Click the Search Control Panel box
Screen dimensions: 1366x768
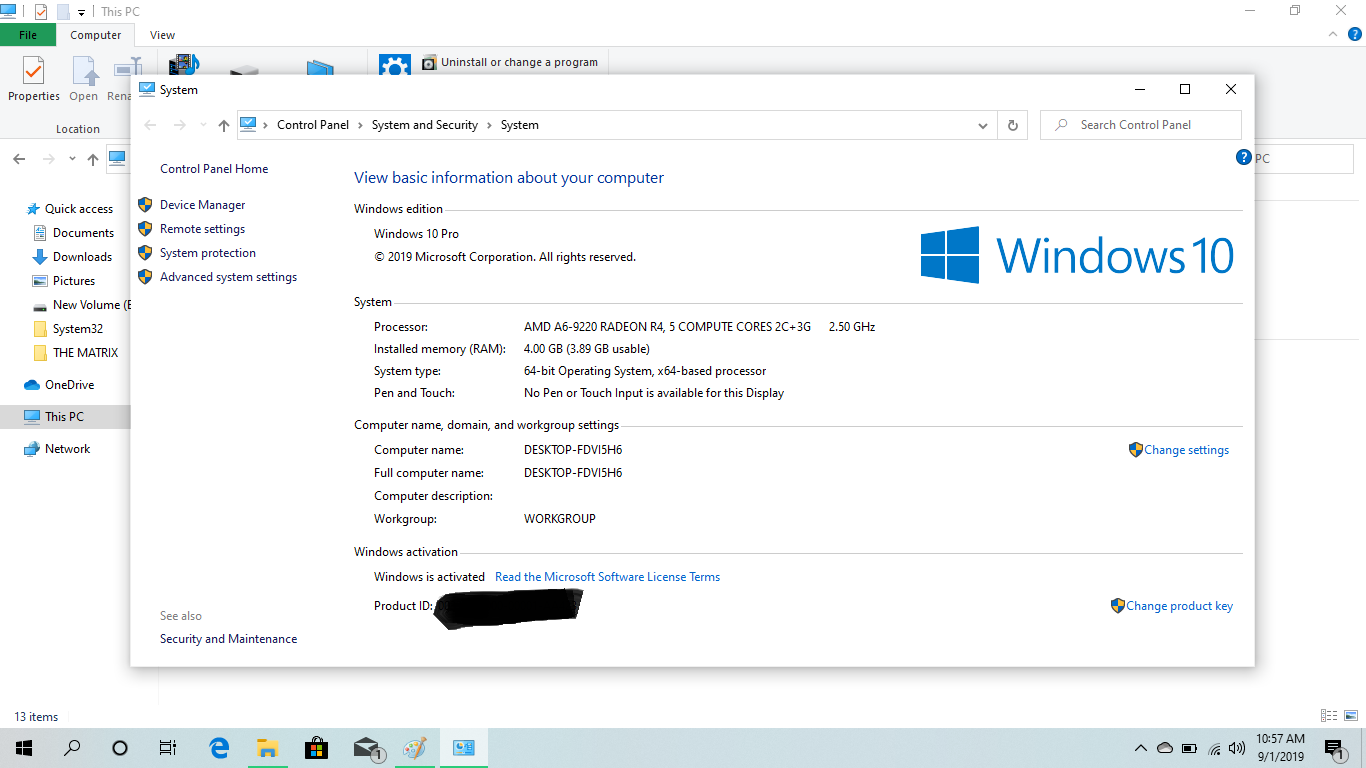pos(1141,125)
